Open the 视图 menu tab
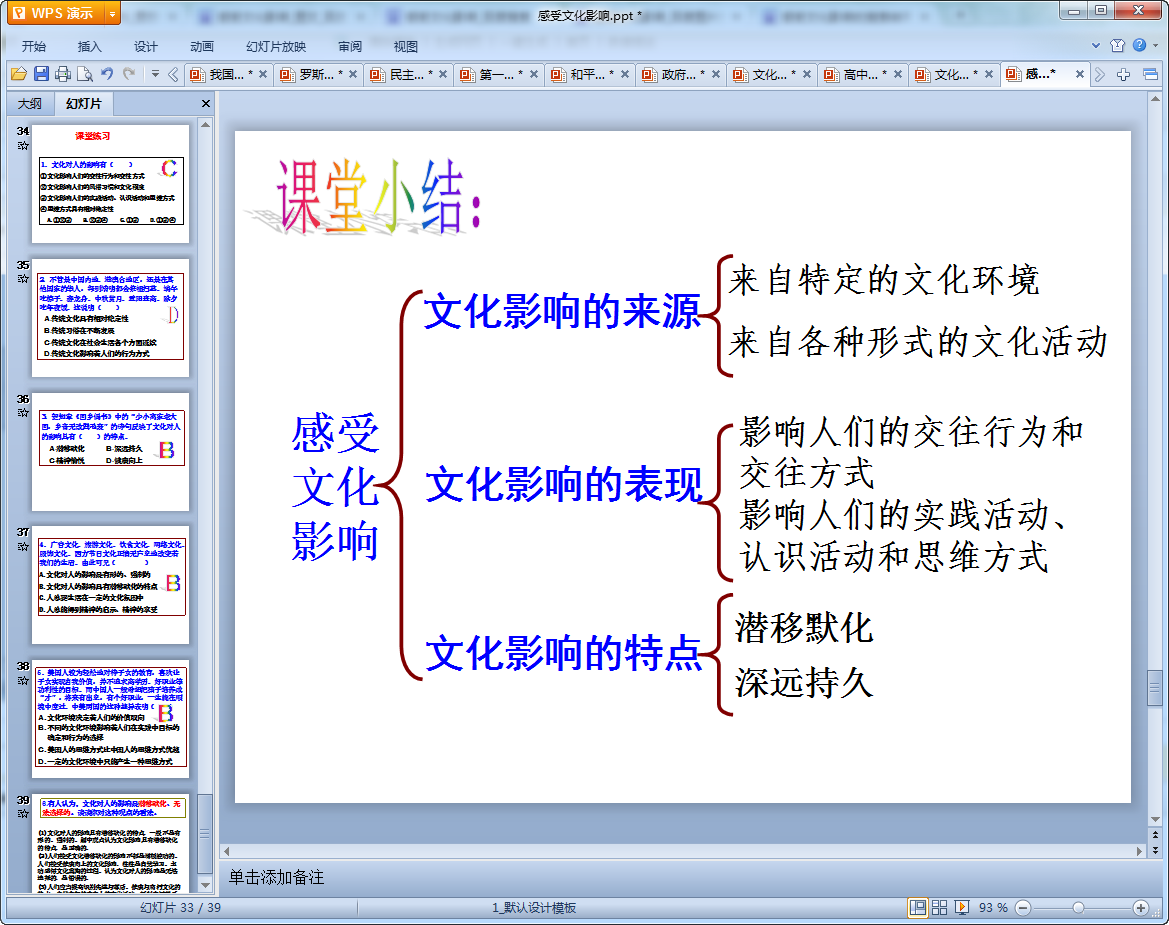Viewport: 1169px width, 925px height. (x=406, y=46)
